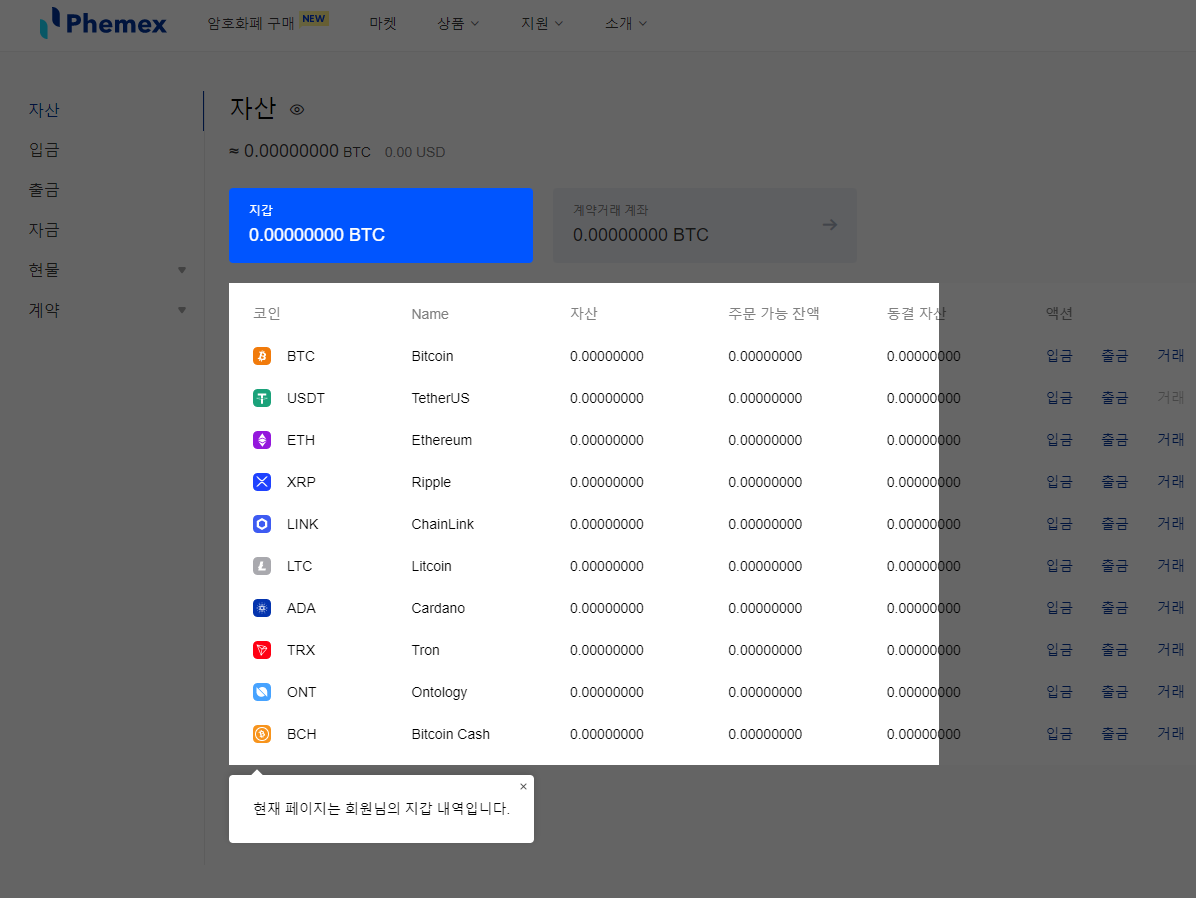
Task: Click the TetherUS name cell
Action: 441,398
